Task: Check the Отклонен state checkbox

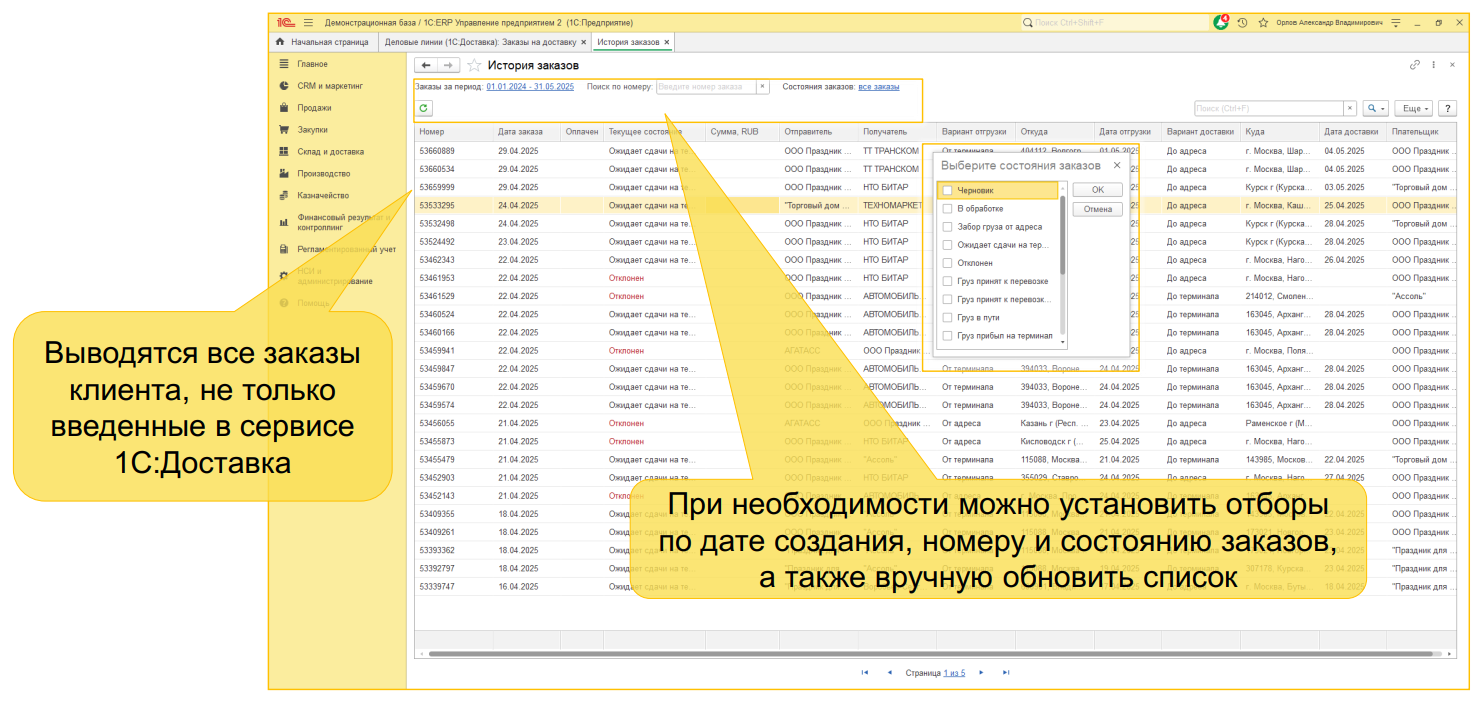Action: coord(947,263)
